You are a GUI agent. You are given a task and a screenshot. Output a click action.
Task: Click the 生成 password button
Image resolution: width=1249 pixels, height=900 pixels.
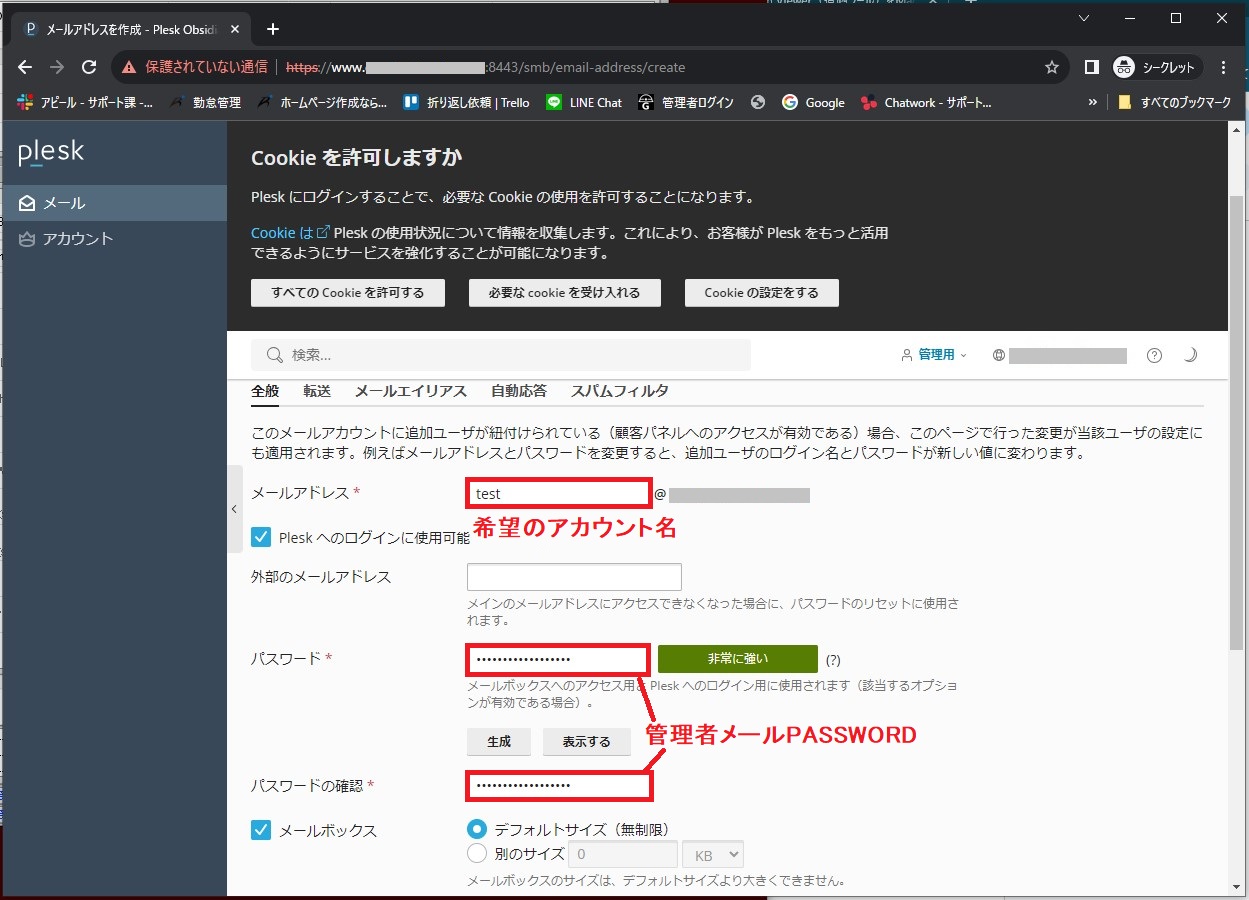[x=499, y=742]
